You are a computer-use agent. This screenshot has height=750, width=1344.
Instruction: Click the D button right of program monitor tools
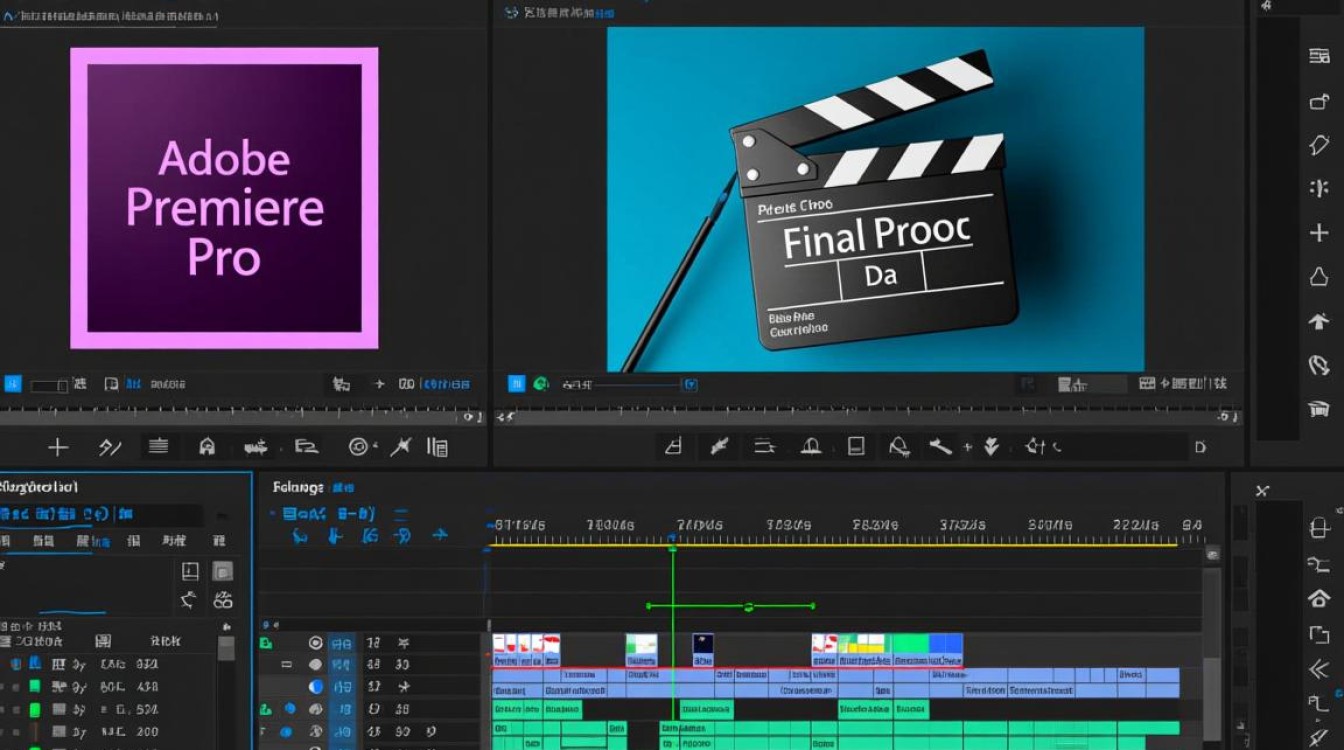[1201, 447]
